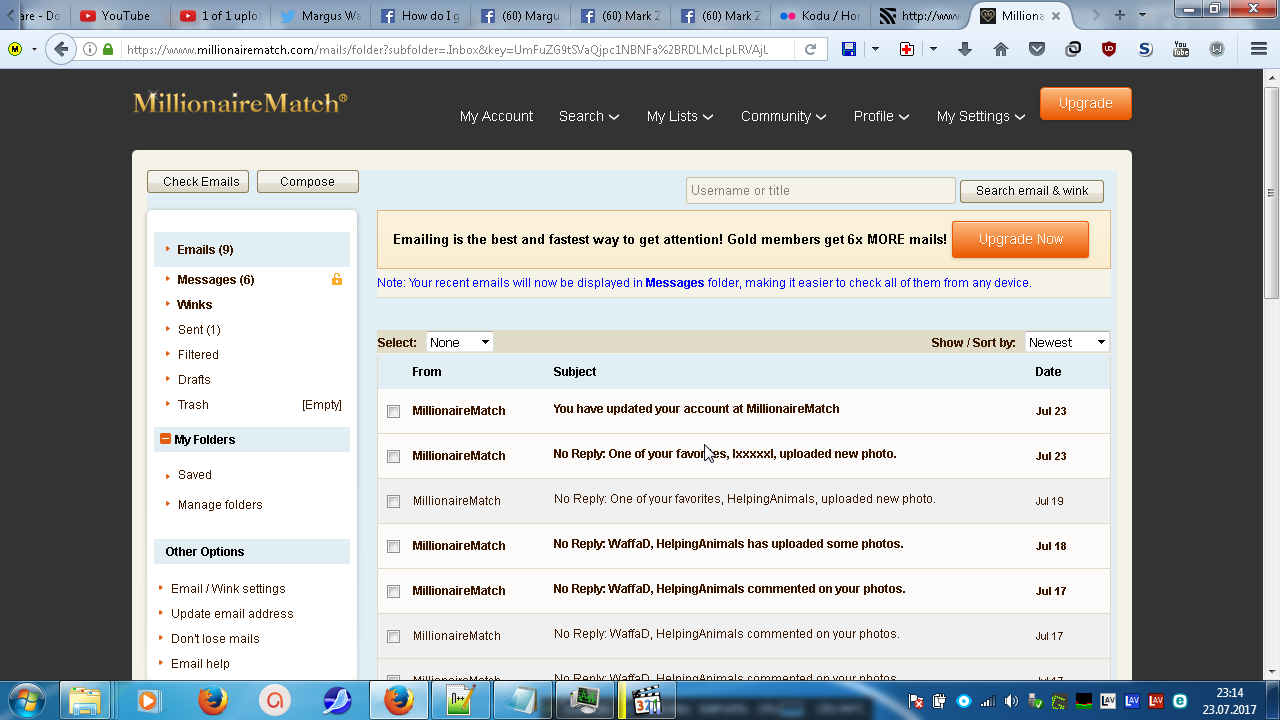
Task: Expand the Search navigation menu
Action: (x=589, y=116)
